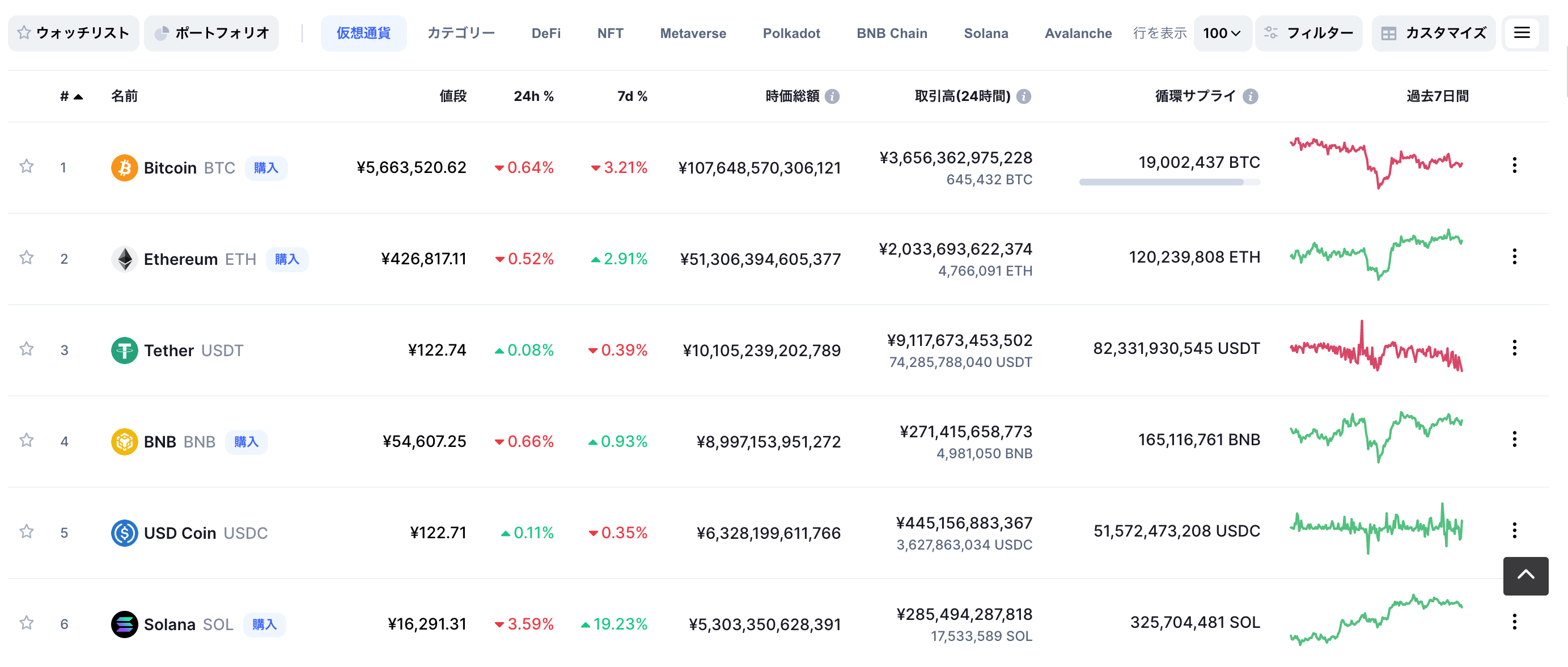The image size is (1568, 667).
Task: Click the USD Coin logo icon
Action: pyautogui.click(x=124, y=533)
